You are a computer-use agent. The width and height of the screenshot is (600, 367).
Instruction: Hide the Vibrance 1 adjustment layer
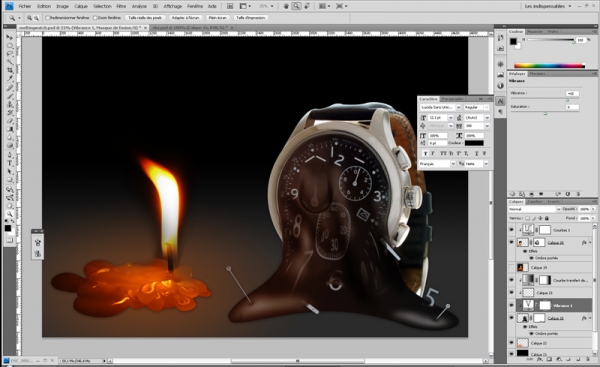pos(512,305)
